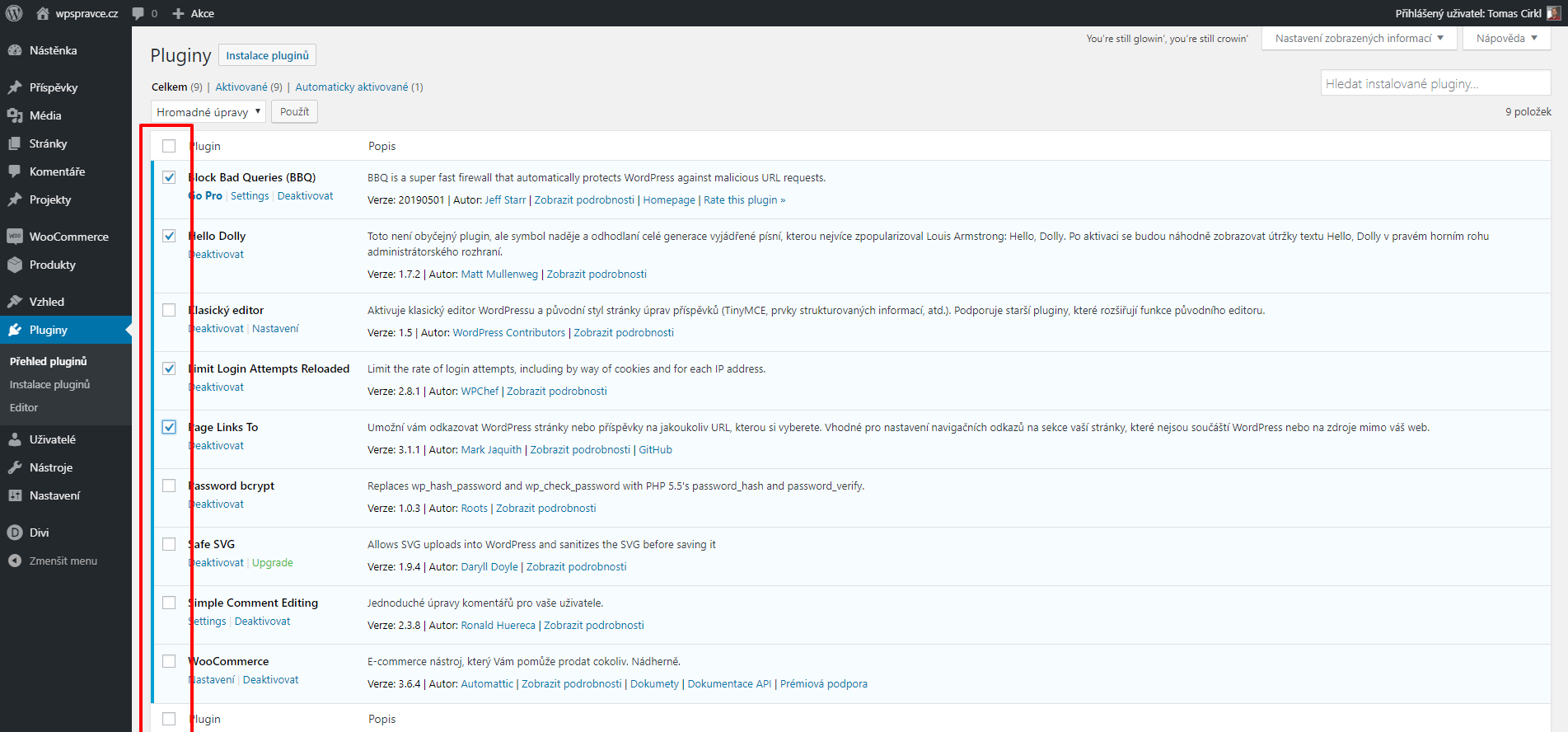Uncheck Limit Login Attempts Reloaded checkbox
1568x732 pixels.
coord(169,368)
